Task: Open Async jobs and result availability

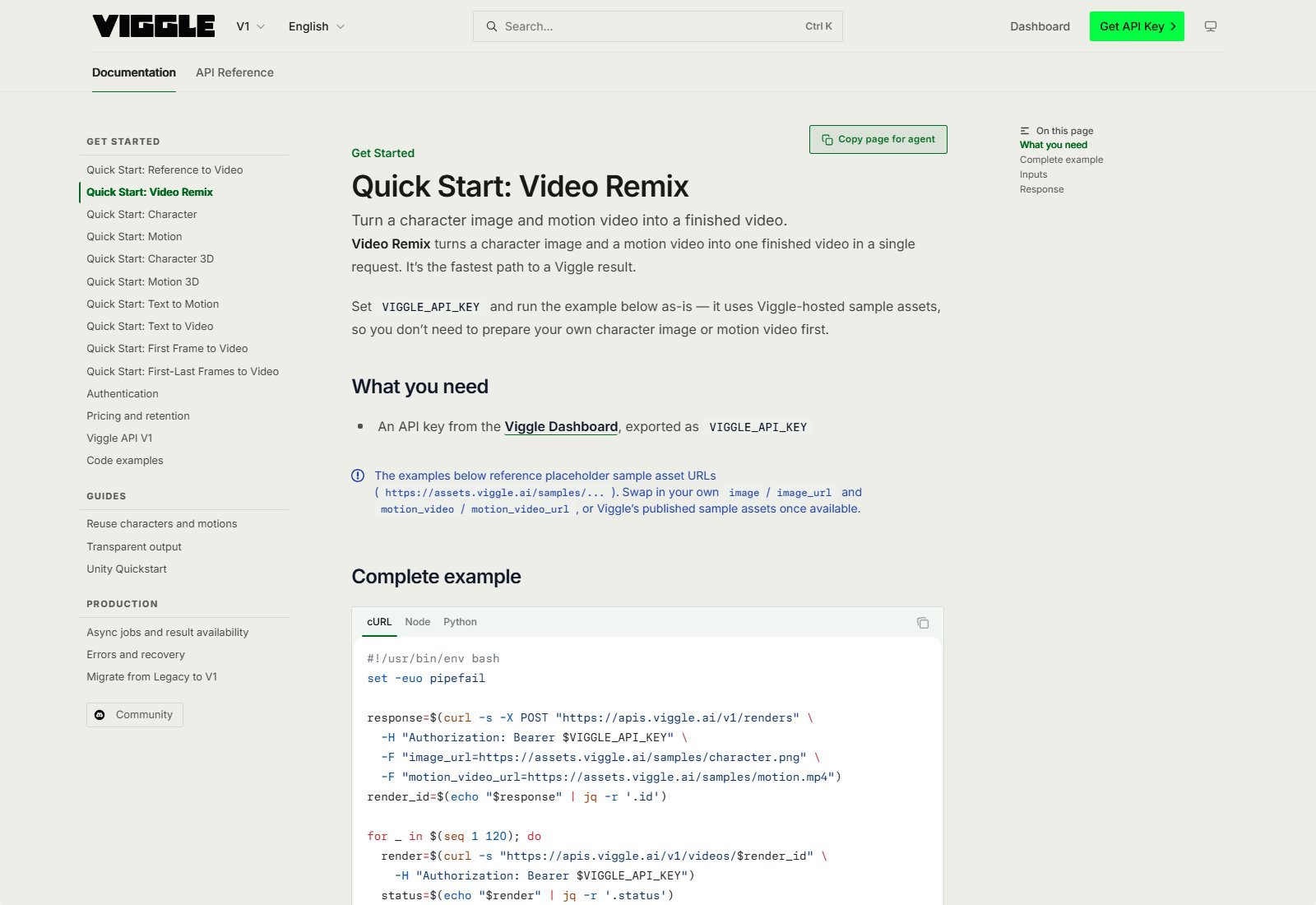Action: coord(168,632)
